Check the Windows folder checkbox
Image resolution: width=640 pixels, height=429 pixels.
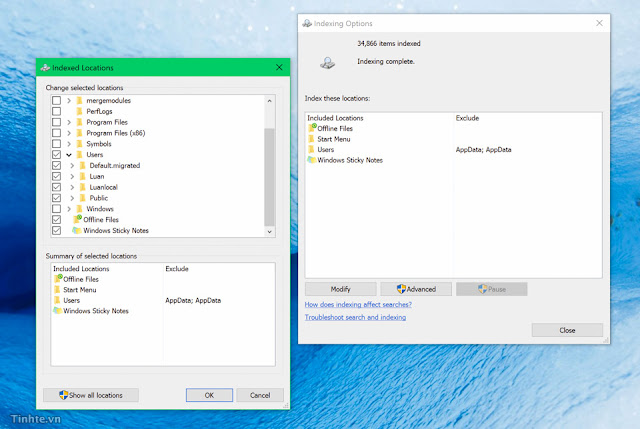[x=56, y=209]
